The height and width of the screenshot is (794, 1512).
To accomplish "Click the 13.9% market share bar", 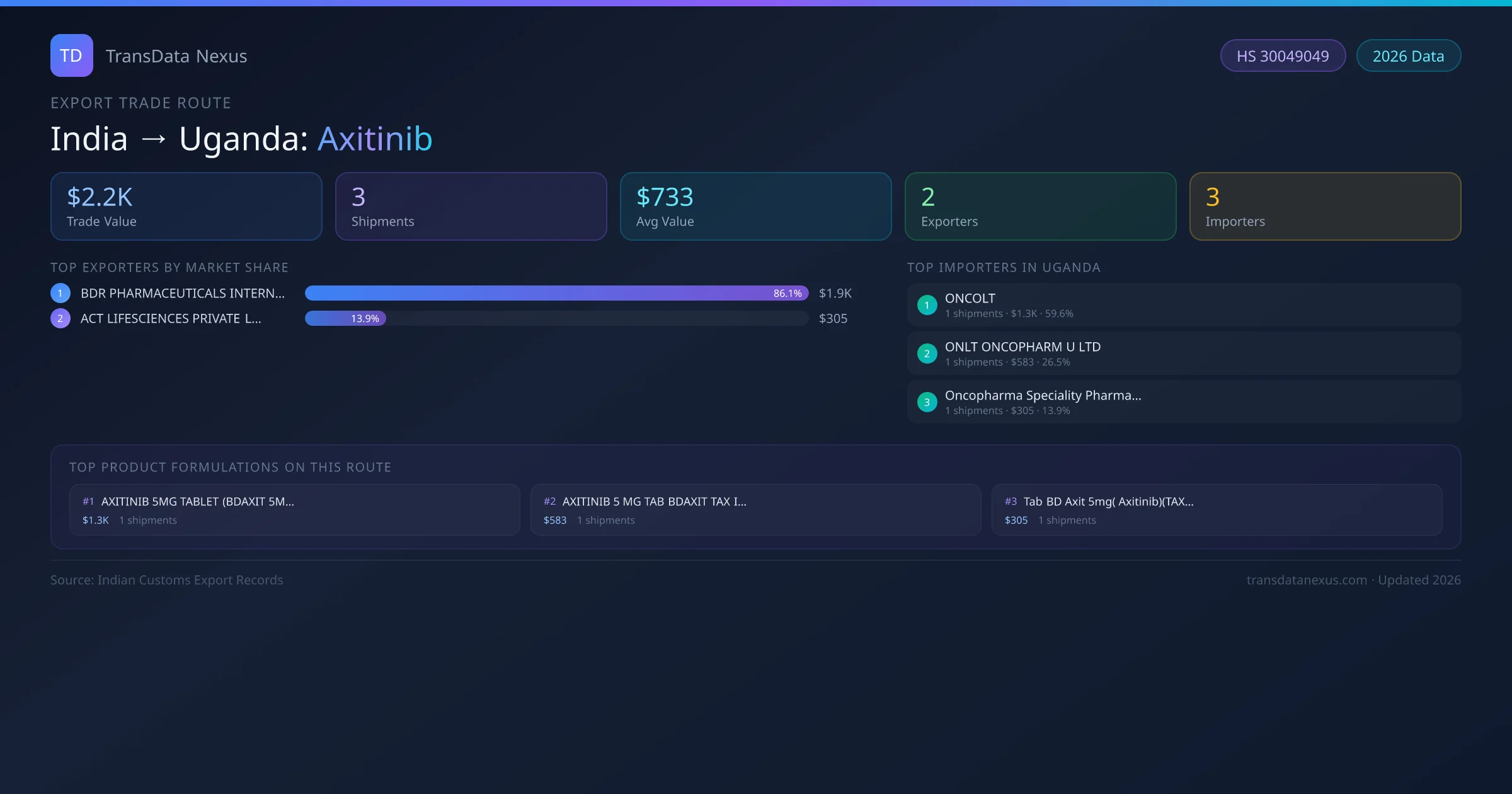I will [345, 318].
